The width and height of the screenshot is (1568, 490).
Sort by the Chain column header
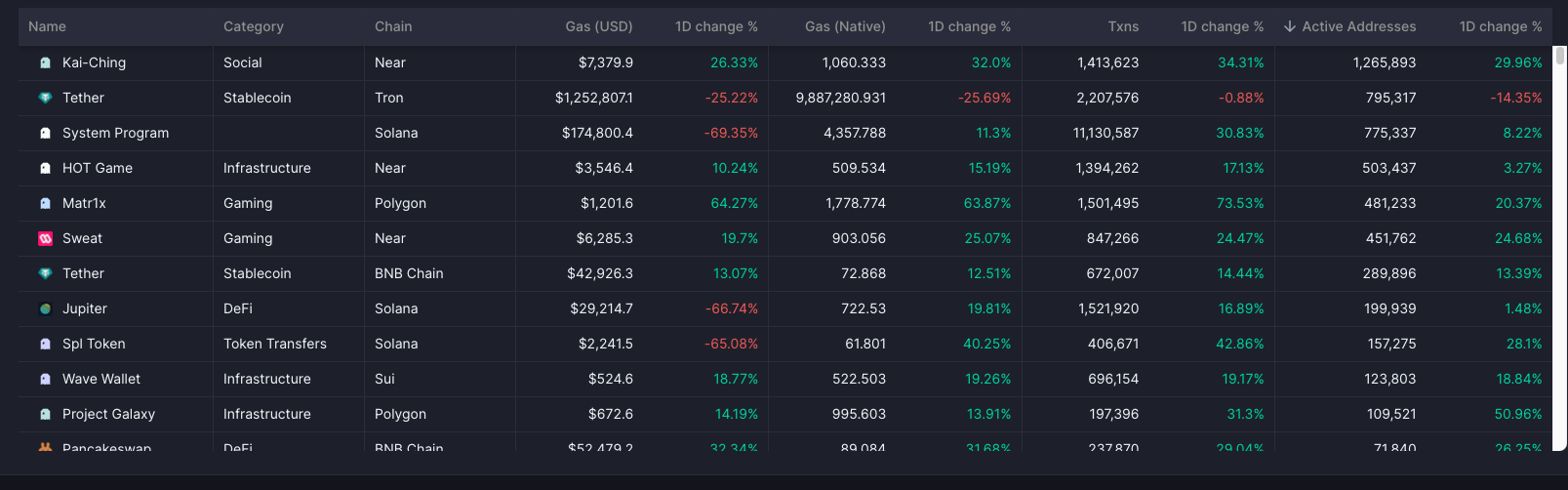(x=393, y=26)
